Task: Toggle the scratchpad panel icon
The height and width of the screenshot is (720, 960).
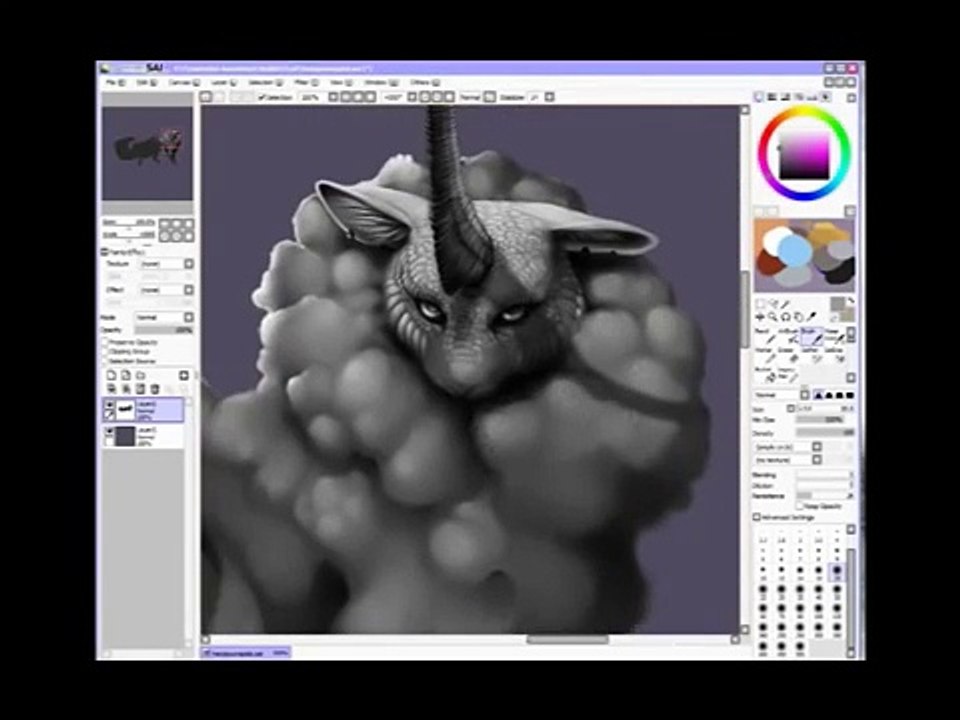Action: click(825, 97)
